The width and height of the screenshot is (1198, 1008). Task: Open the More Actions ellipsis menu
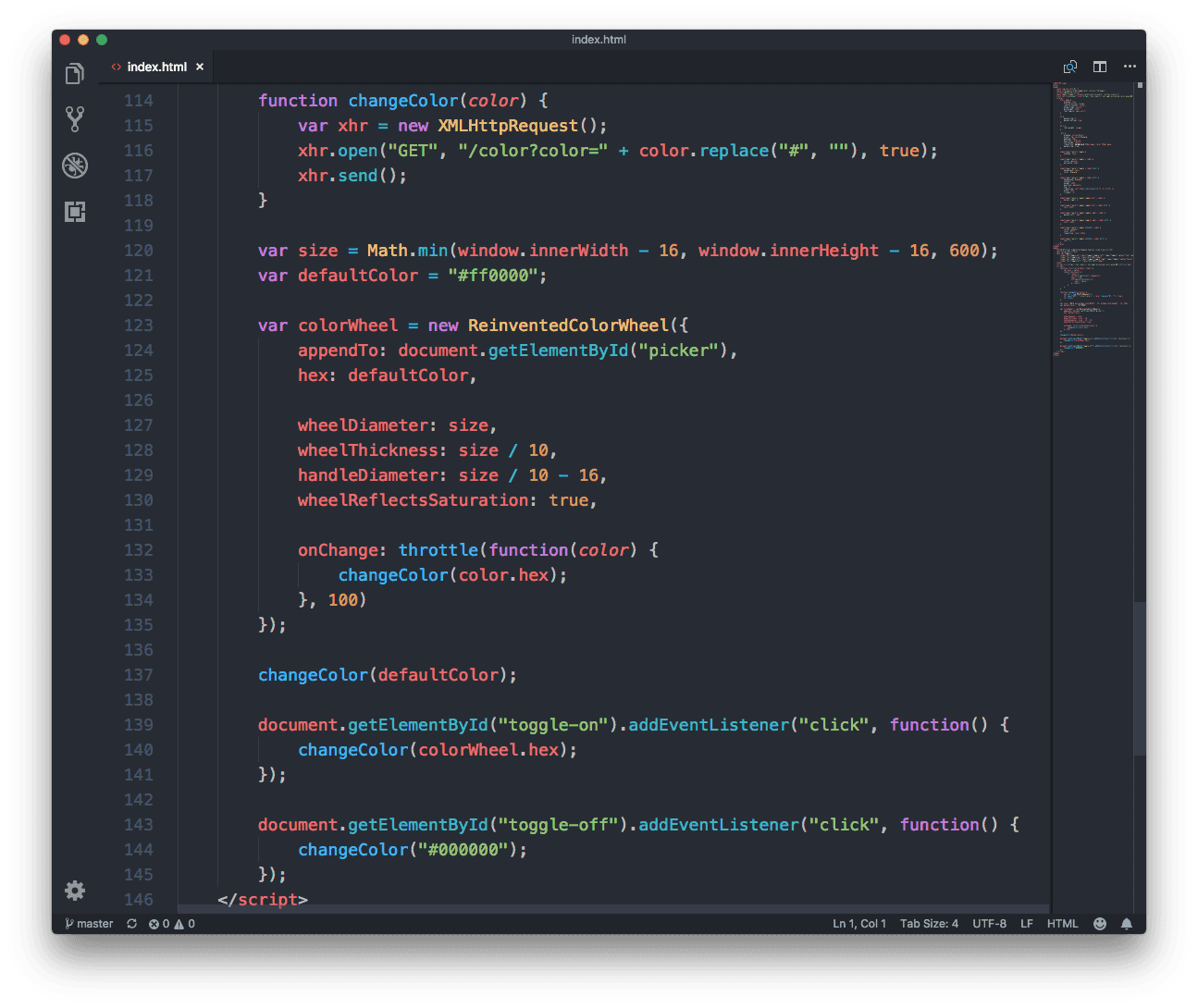click(x=1130, y=67)
